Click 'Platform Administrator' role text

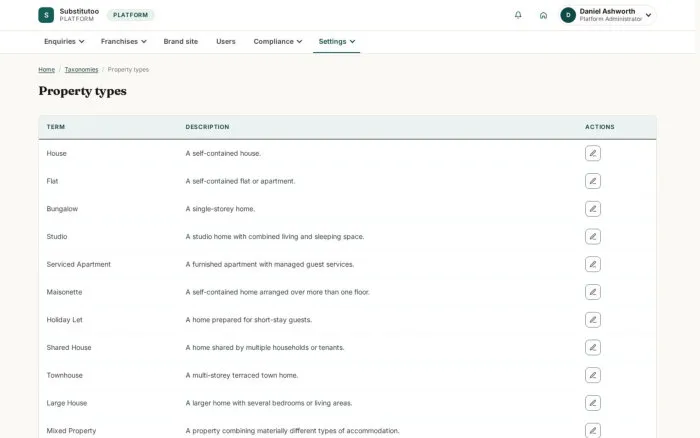tap(611, 19)
